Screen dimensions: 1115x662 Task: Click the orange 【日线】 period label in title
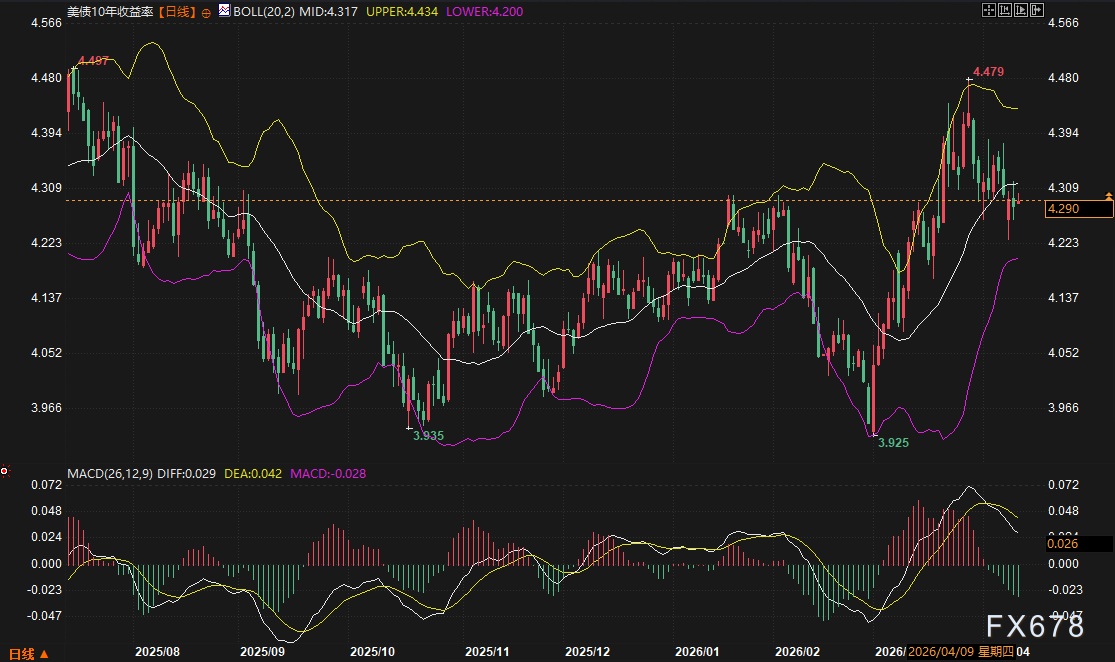coord(177,11)
